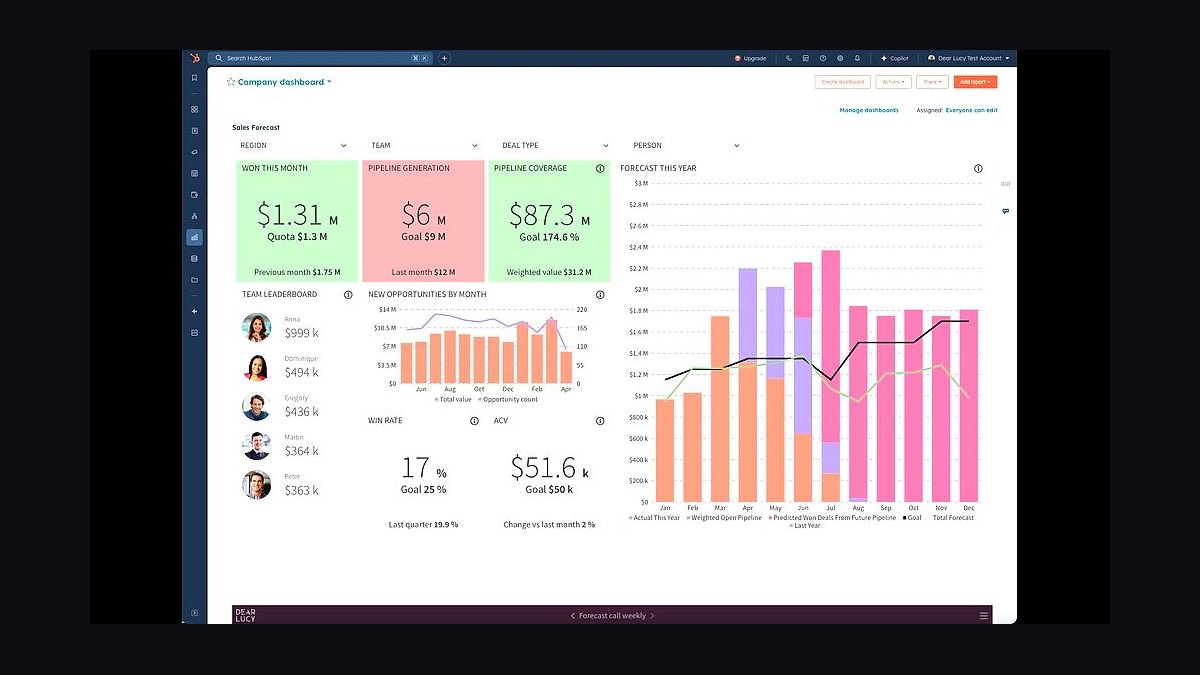The height and width of the screenshot is (675, 1200).
Task: Click the Dec bar in forecast chart
Action: click(x=969, y=405)
